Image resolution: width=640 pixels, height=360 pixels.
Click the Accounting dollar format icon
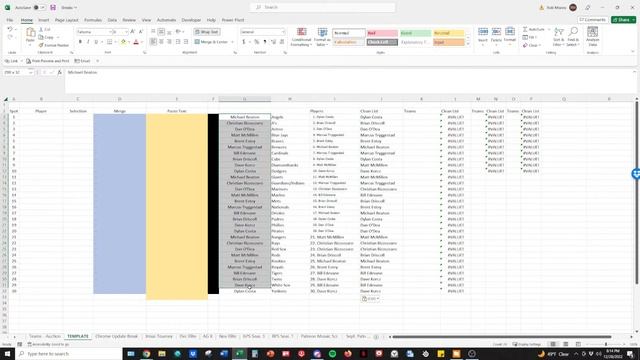pos(244,42)
